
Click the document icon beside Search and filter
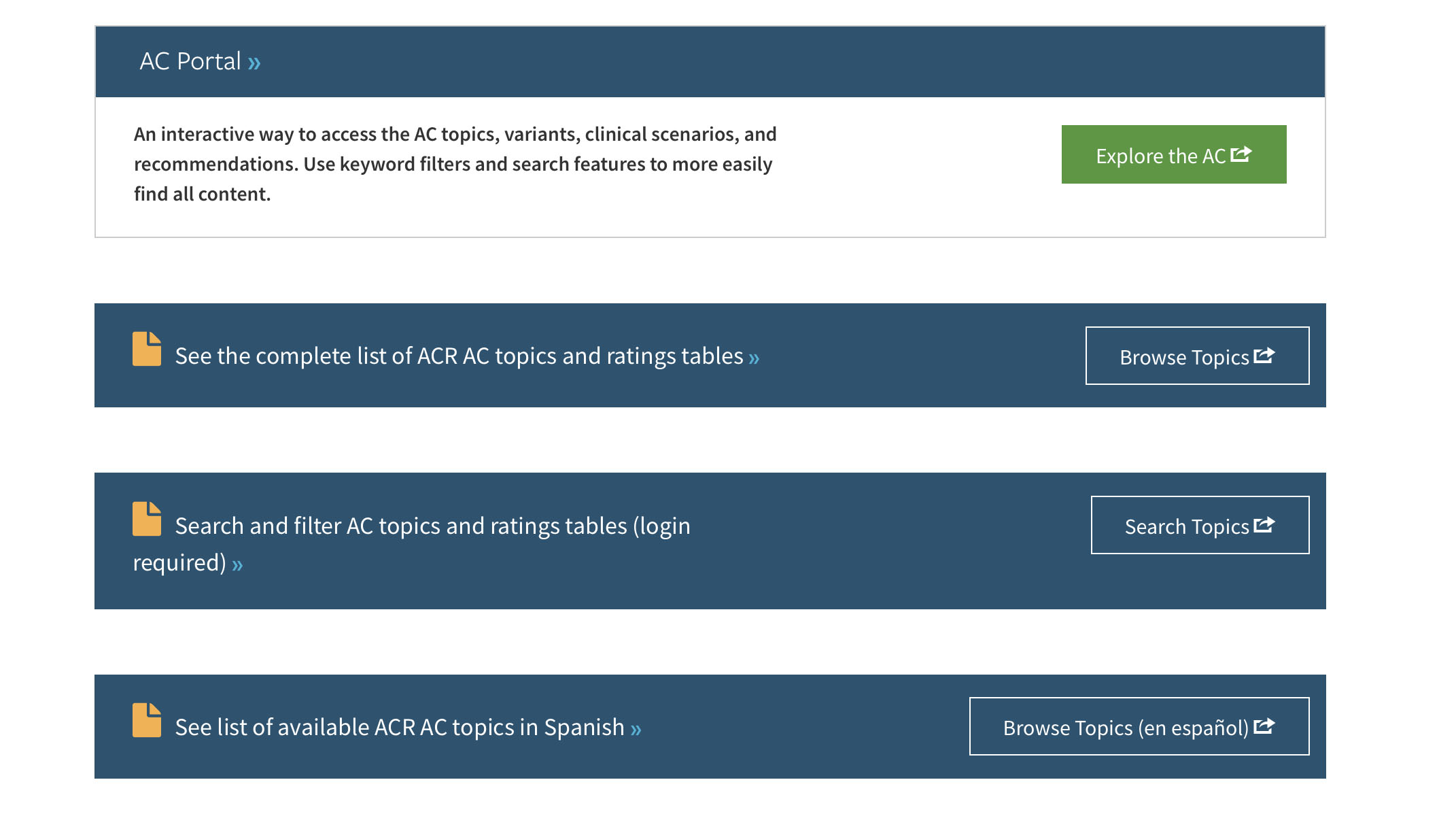tap(147, 519)
